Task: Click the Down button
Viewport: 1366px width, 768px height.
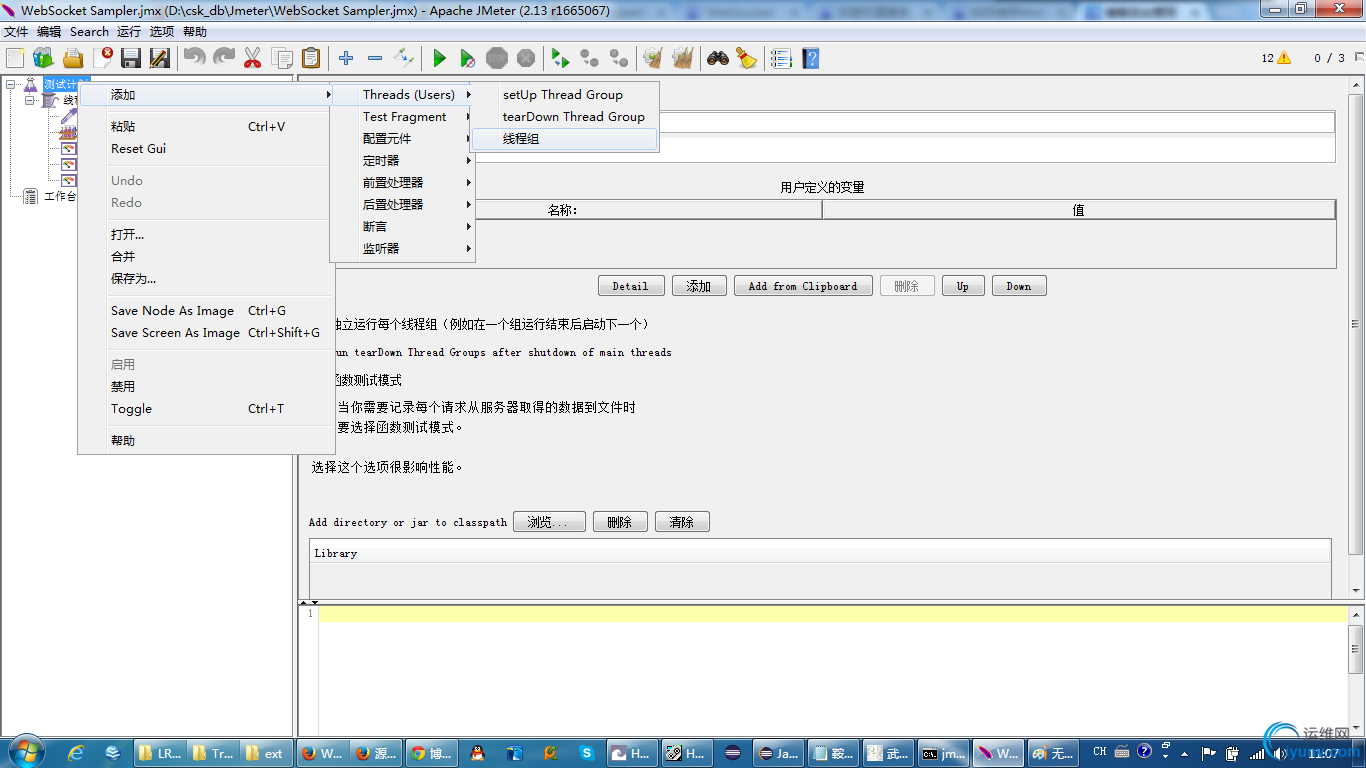Action: (x=1019, y=286)
